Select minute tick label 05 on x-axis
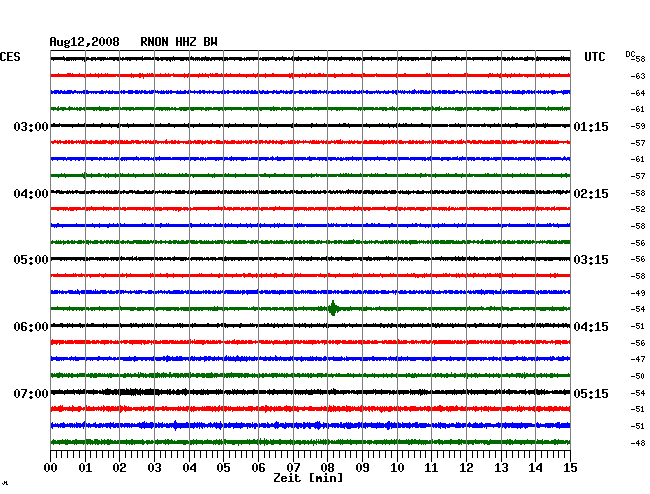 point(223,467)
